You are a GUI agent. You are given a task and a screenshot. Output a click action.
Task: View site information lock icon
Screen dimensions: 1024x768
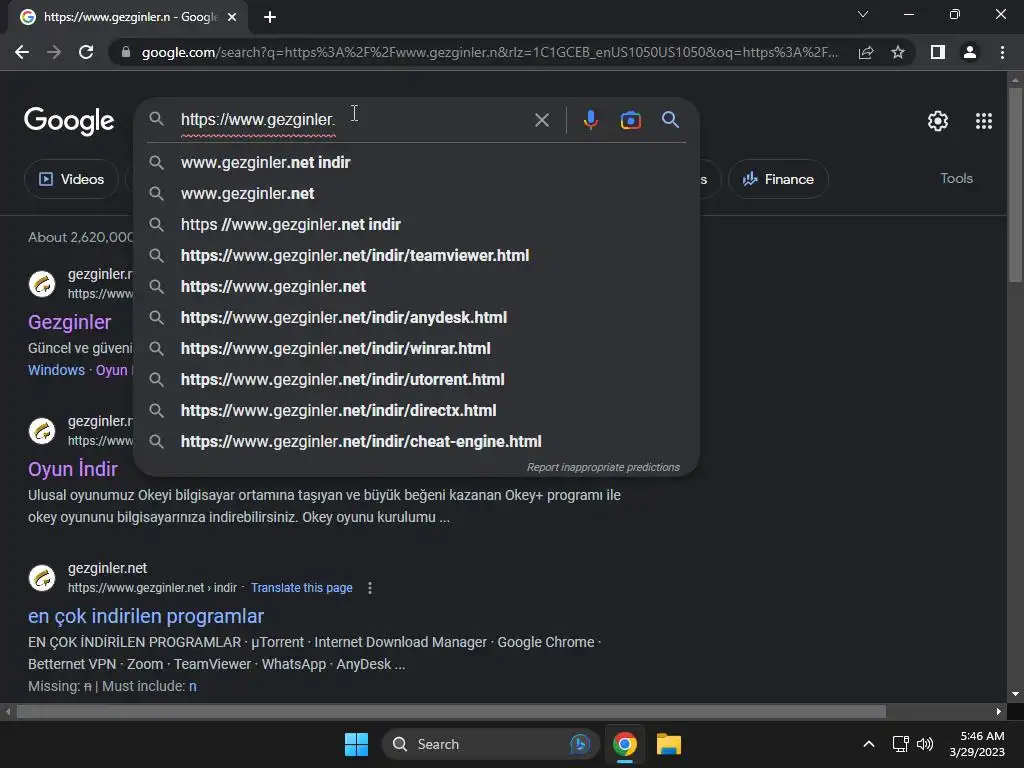click(125, 52)
